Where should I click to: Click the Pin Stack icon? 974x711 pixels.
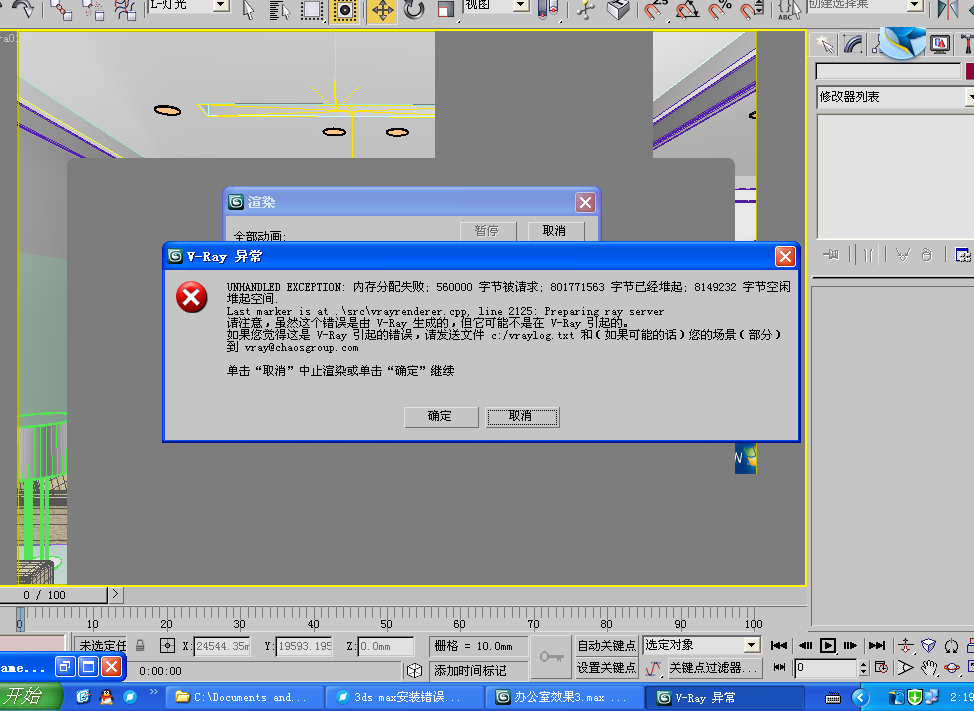point(831,255)
